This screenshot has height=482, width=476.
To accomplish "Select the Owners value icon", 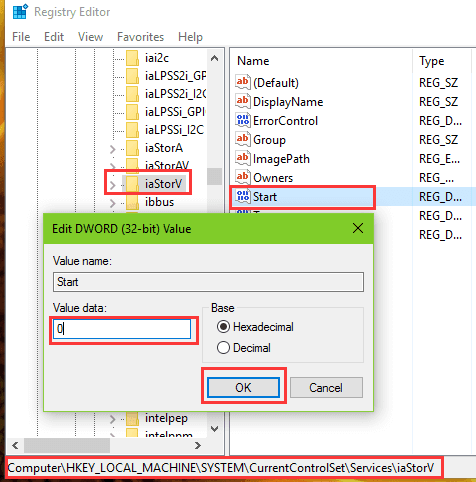I will click(x=243, y=177).
